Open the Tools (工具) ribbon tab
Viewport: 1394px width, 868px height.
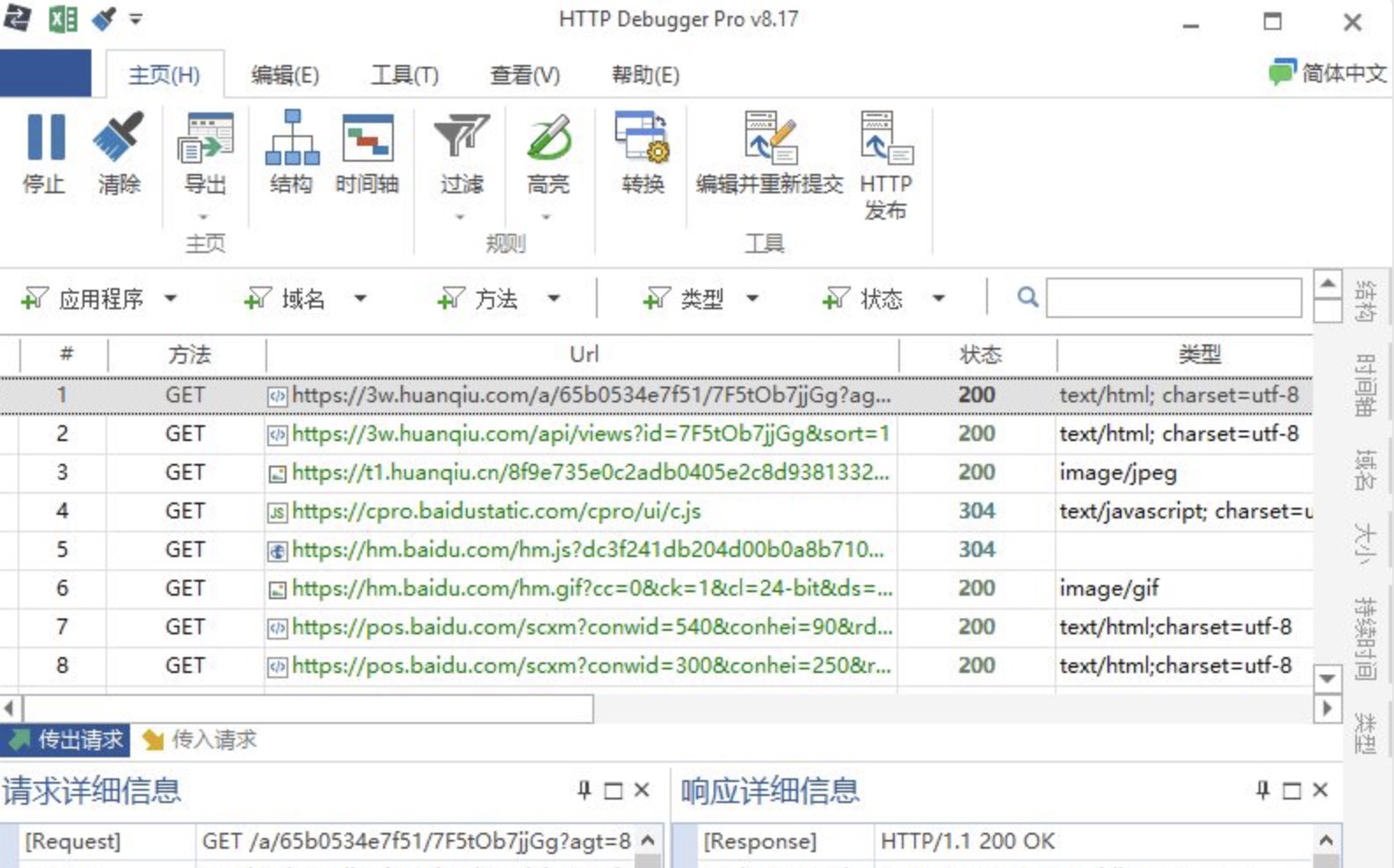404,75
